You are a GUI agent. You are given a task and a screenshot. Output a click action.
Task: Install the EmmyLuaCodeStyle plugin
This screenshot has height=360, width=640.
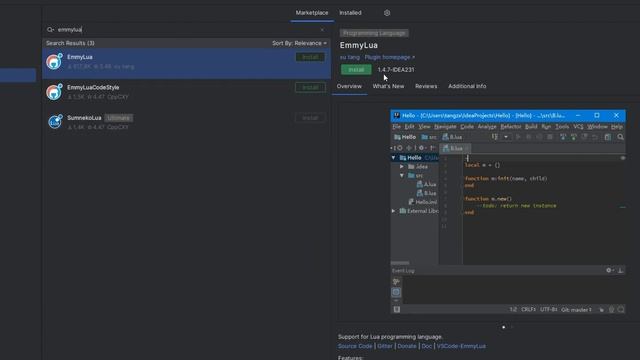(x=310, y=87)
